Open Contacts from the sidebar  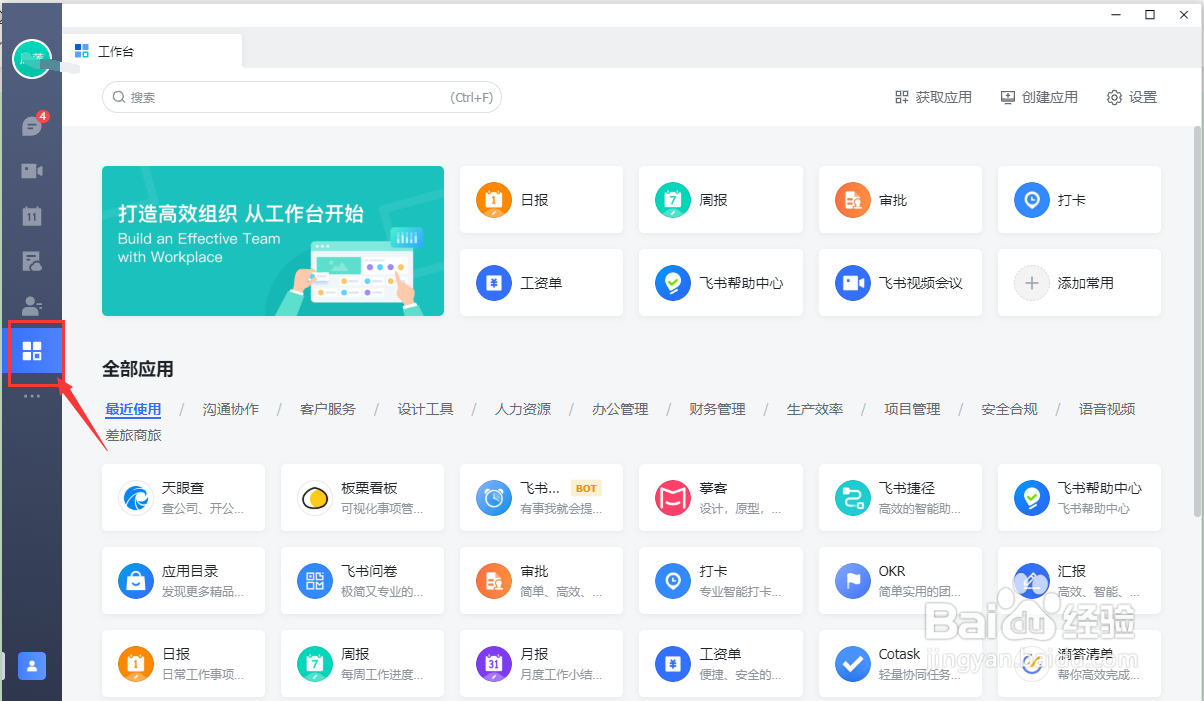(31, 305)
